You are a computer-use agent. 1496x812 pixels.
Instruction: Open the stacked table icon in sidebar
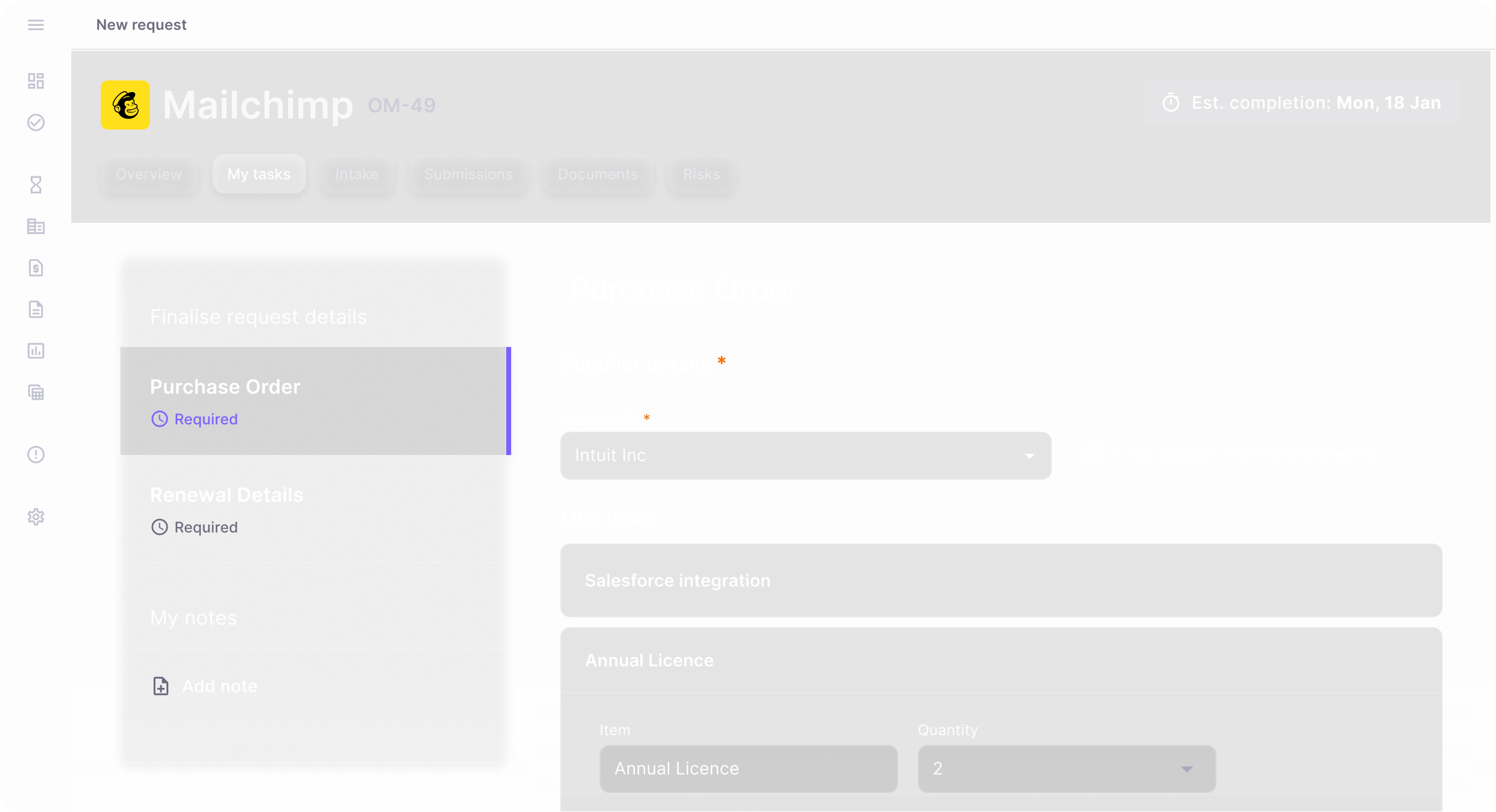tap(36, 392)
